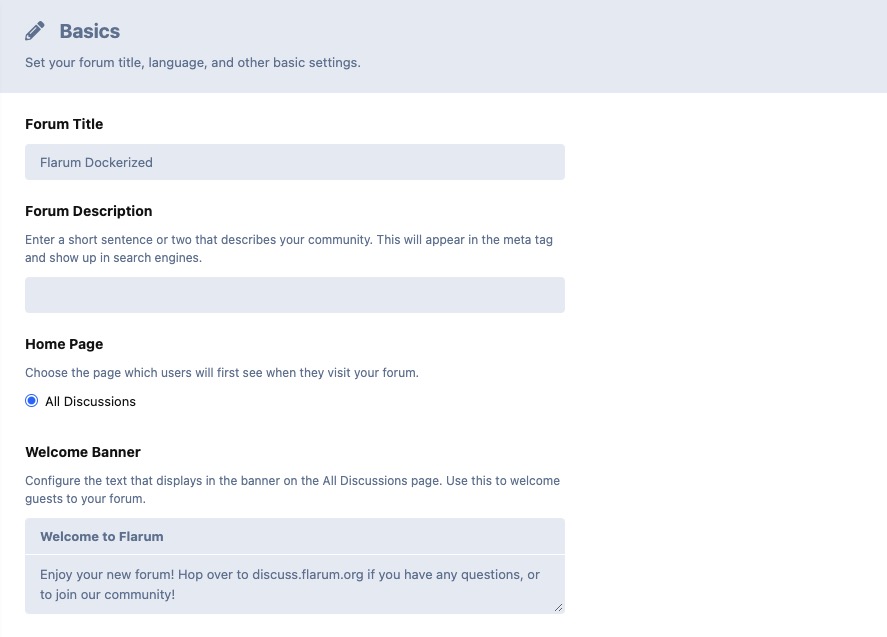This screenshot has width=887, height=637.
Task: Click the Forum Description help text
Action: (x=288, y=249)
